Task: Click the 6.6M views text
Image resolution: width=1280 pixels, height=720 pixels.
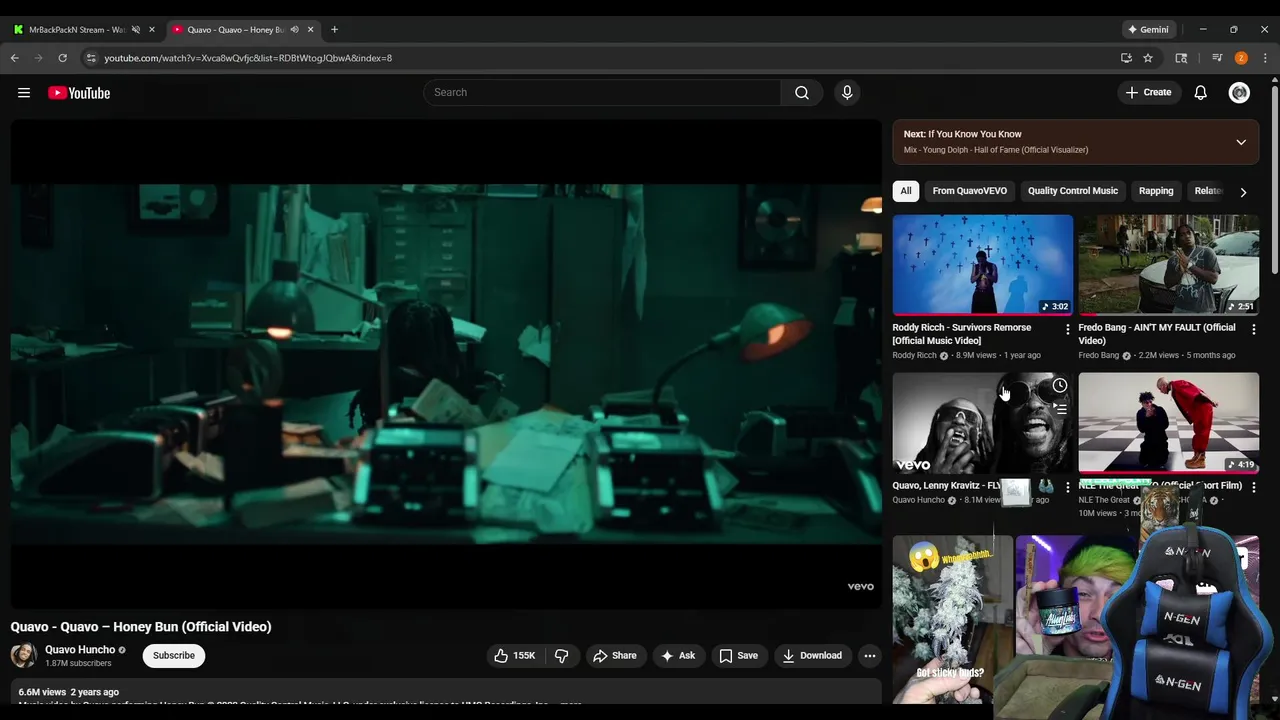Action: click(x=42, y=692)
